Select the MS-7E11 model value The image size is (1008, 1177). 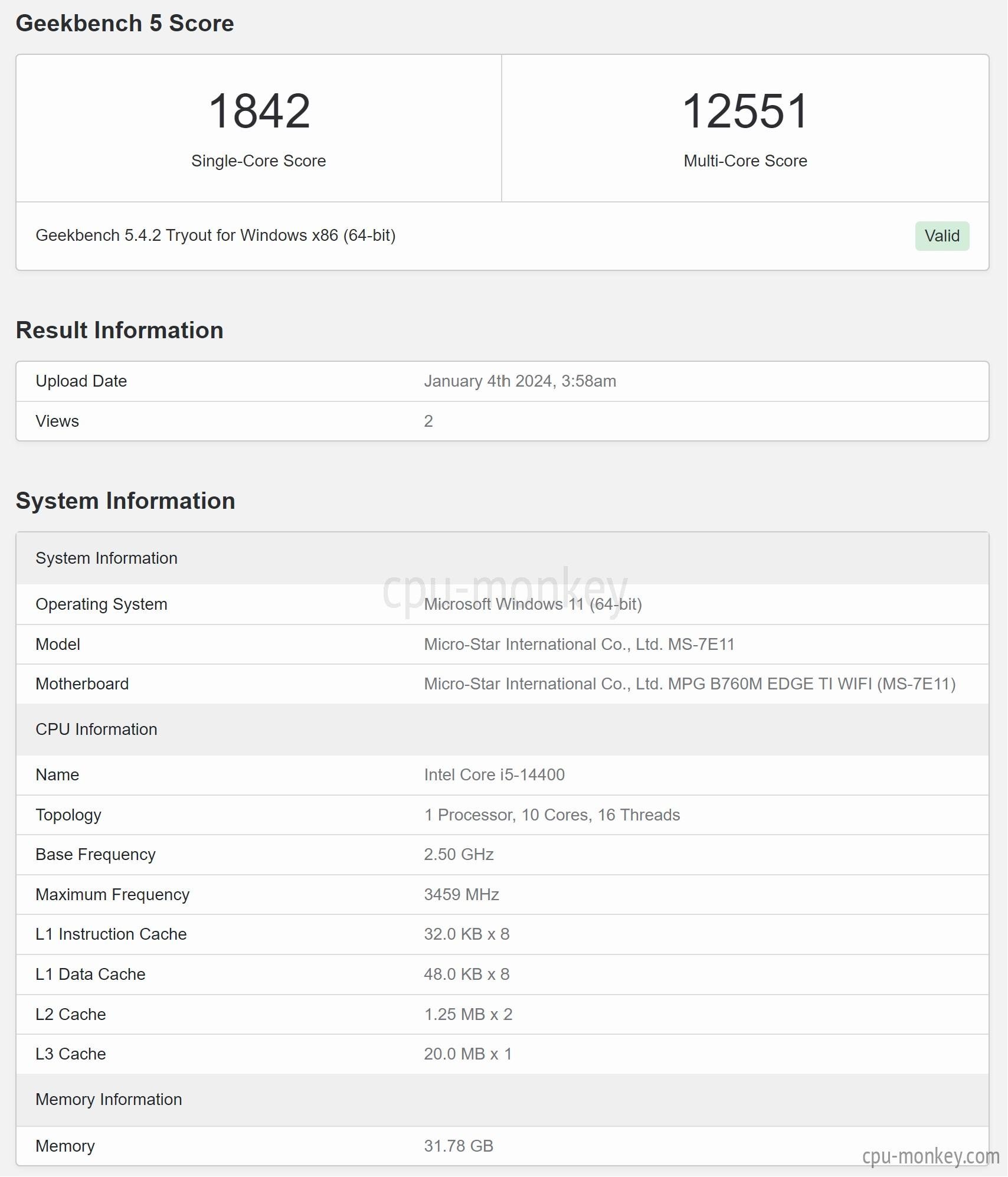tap(579, 644)
